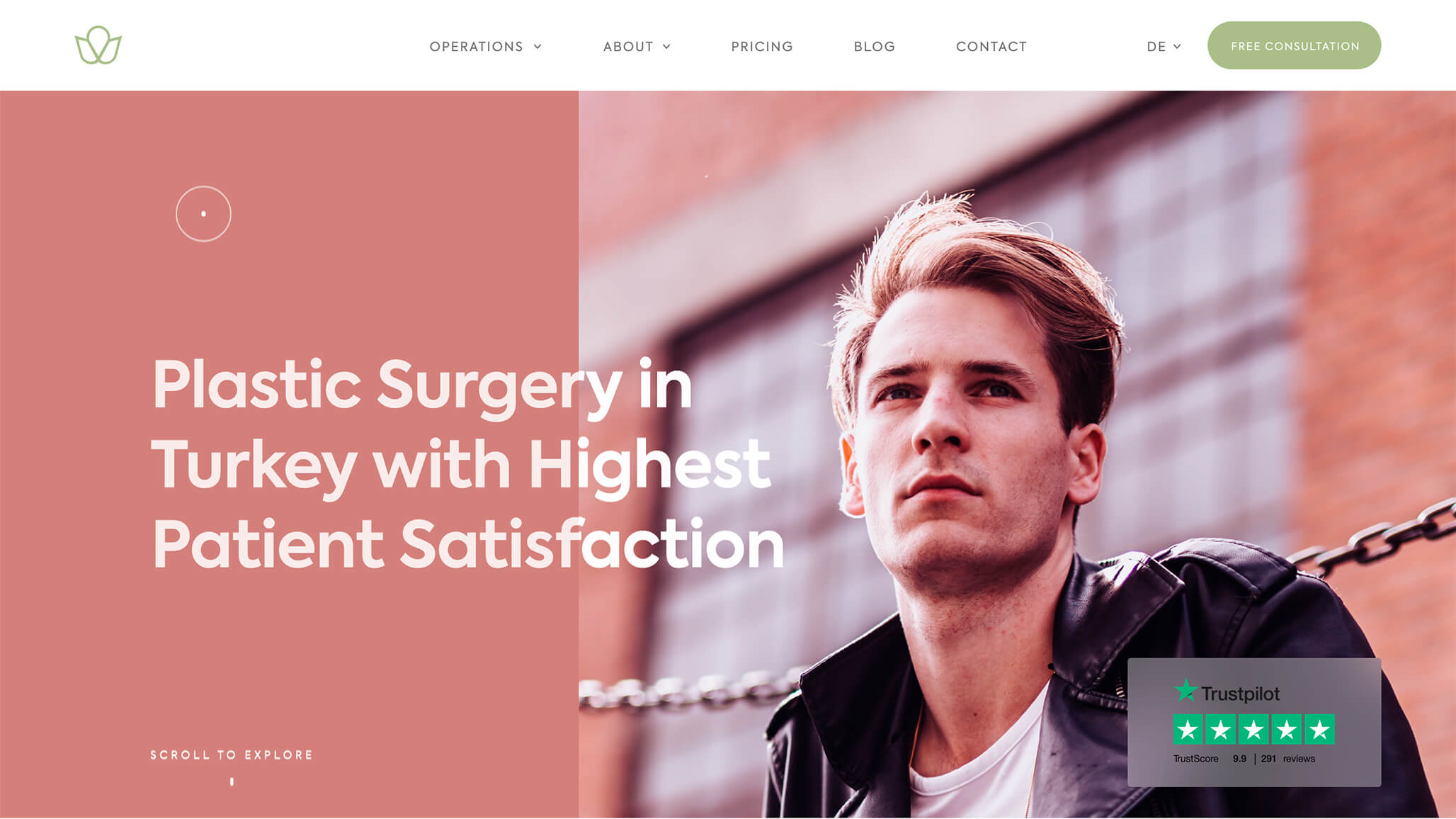Open the Trustpilot reviews widget

1254,722
